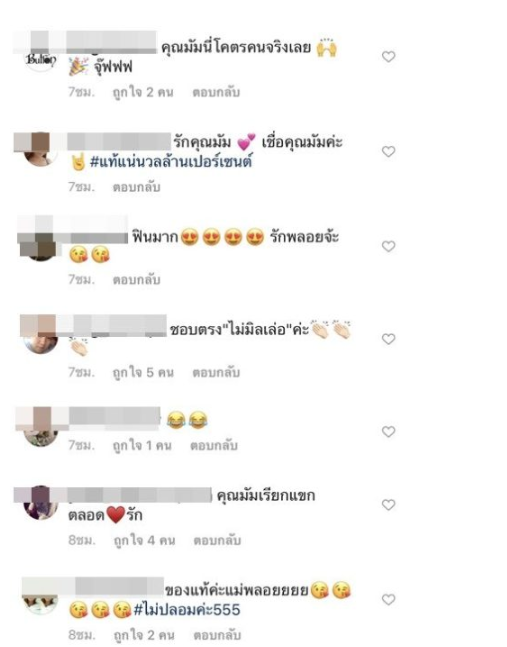Tap heart on the เชื่อคุณมัมค่ะ comment
Screen dimensions: 507x647
[x=388, y=151]
